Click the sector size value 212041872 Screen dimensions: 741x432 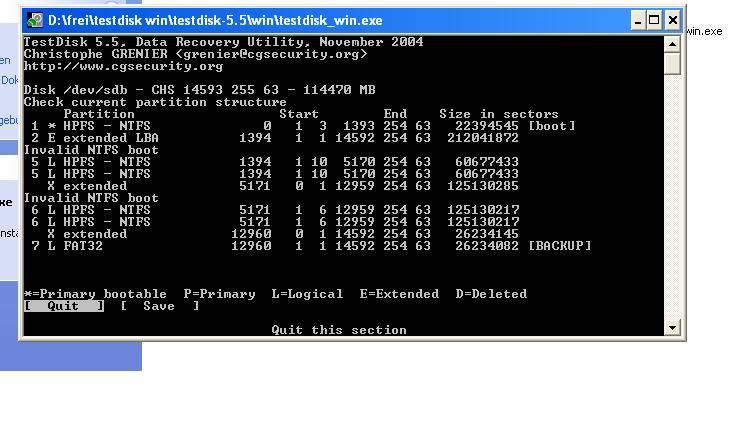coord(483,138)
